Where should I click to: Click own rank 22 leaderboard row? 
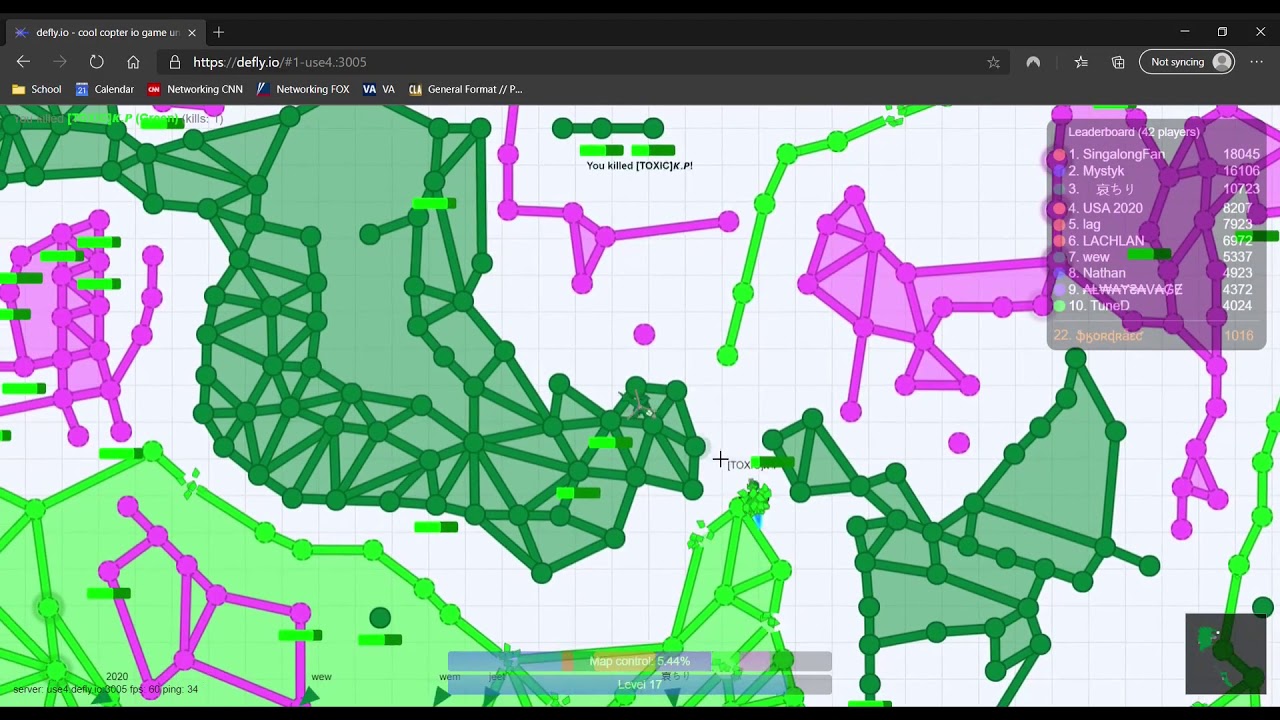[1156, 336]
